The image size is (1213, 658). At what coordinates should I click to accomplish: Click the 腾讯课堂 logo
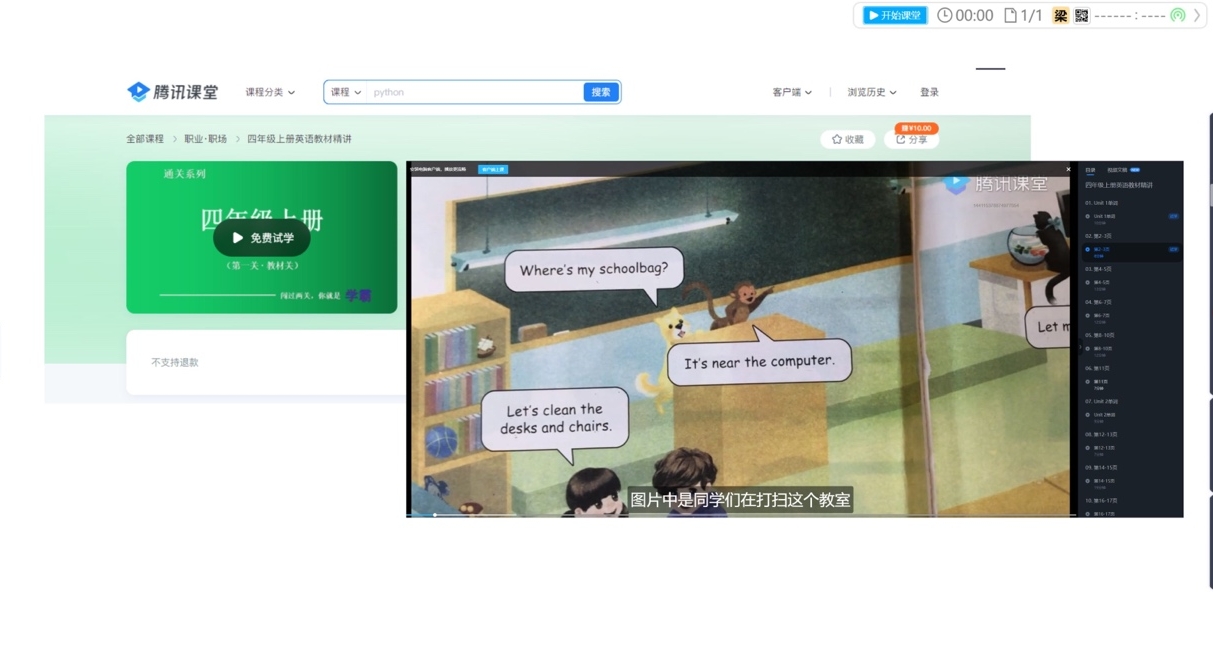[172, 92]
